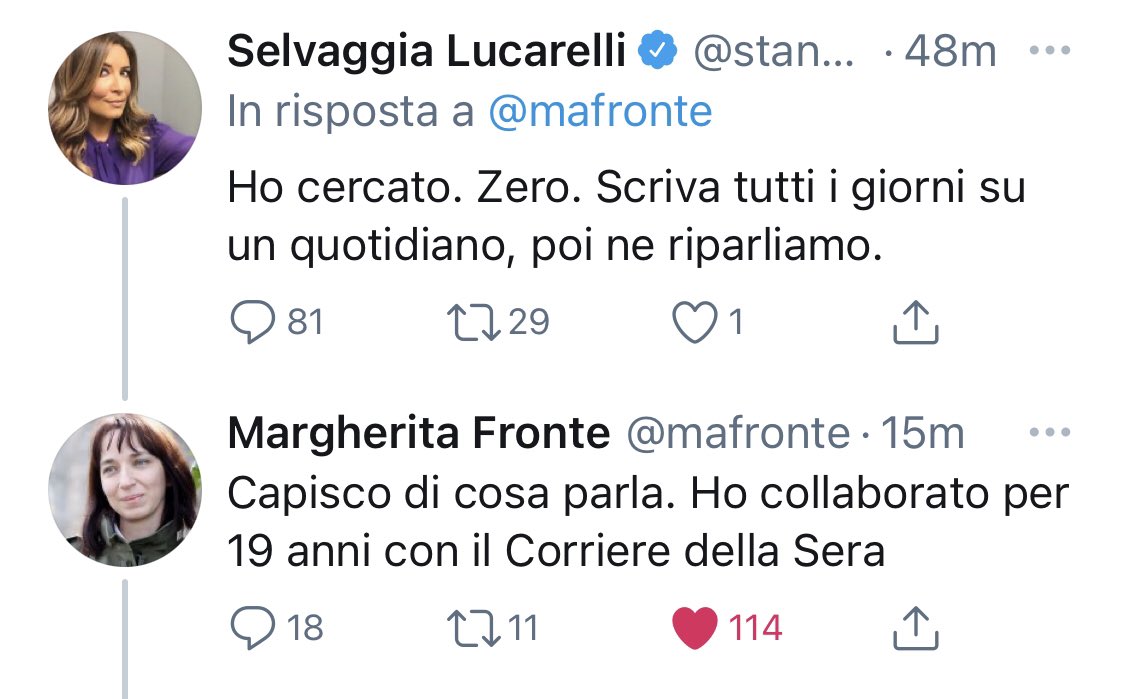Image resolution: width=1125 pixels, height=699 pixels.
Task: Open Selvaggia Lucarelli's profile picture
Action: pos(125,107)
